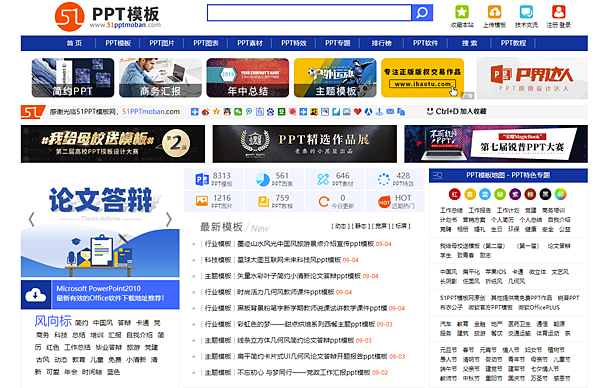Open the 我给母校送模板 contest banner

point(113,144)
